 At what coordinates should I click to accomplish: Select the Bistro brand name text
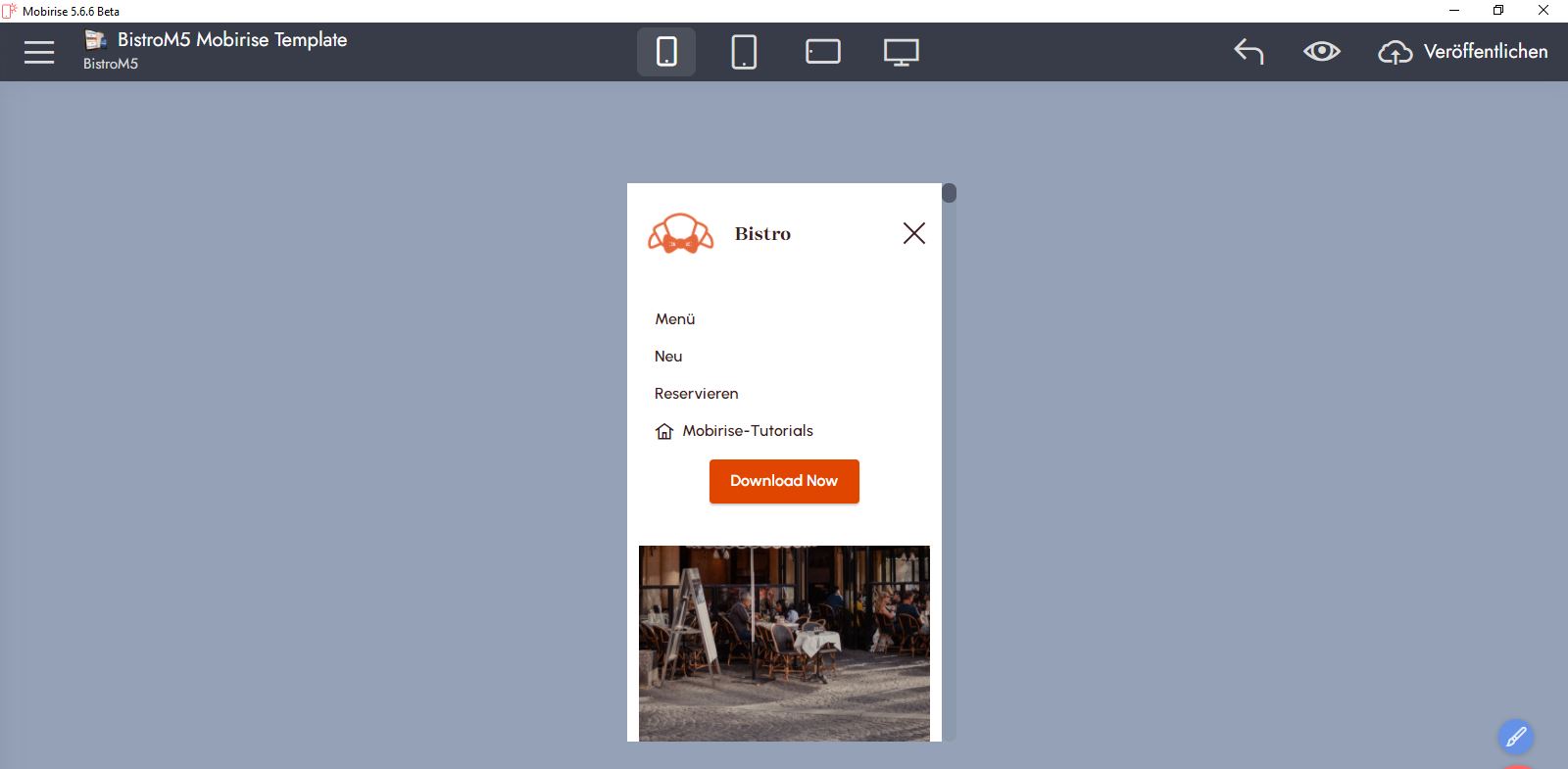coord(762,234)
